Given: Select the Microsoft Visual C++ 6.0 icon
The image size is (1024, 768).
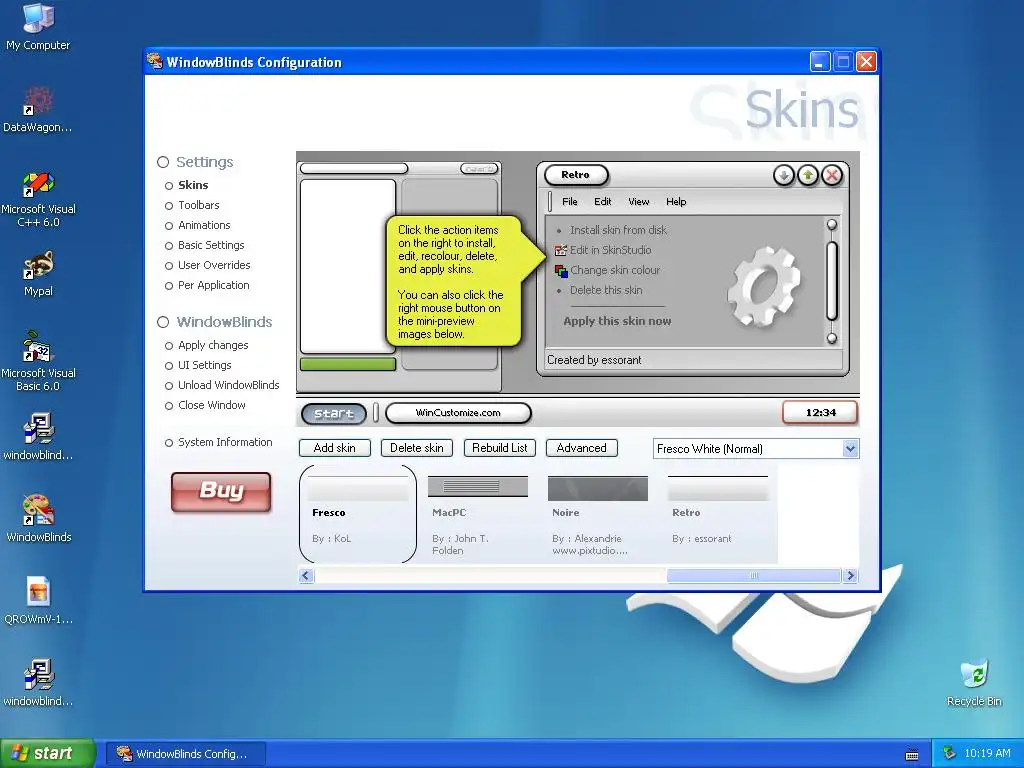Looking at the screenshot, I should 38,199.
